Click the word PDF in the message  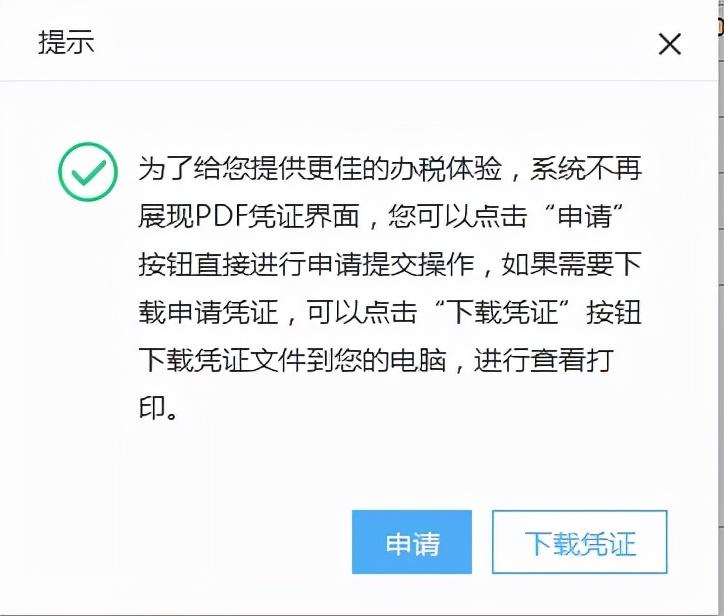pyautogui.click(x=222, y=217)
